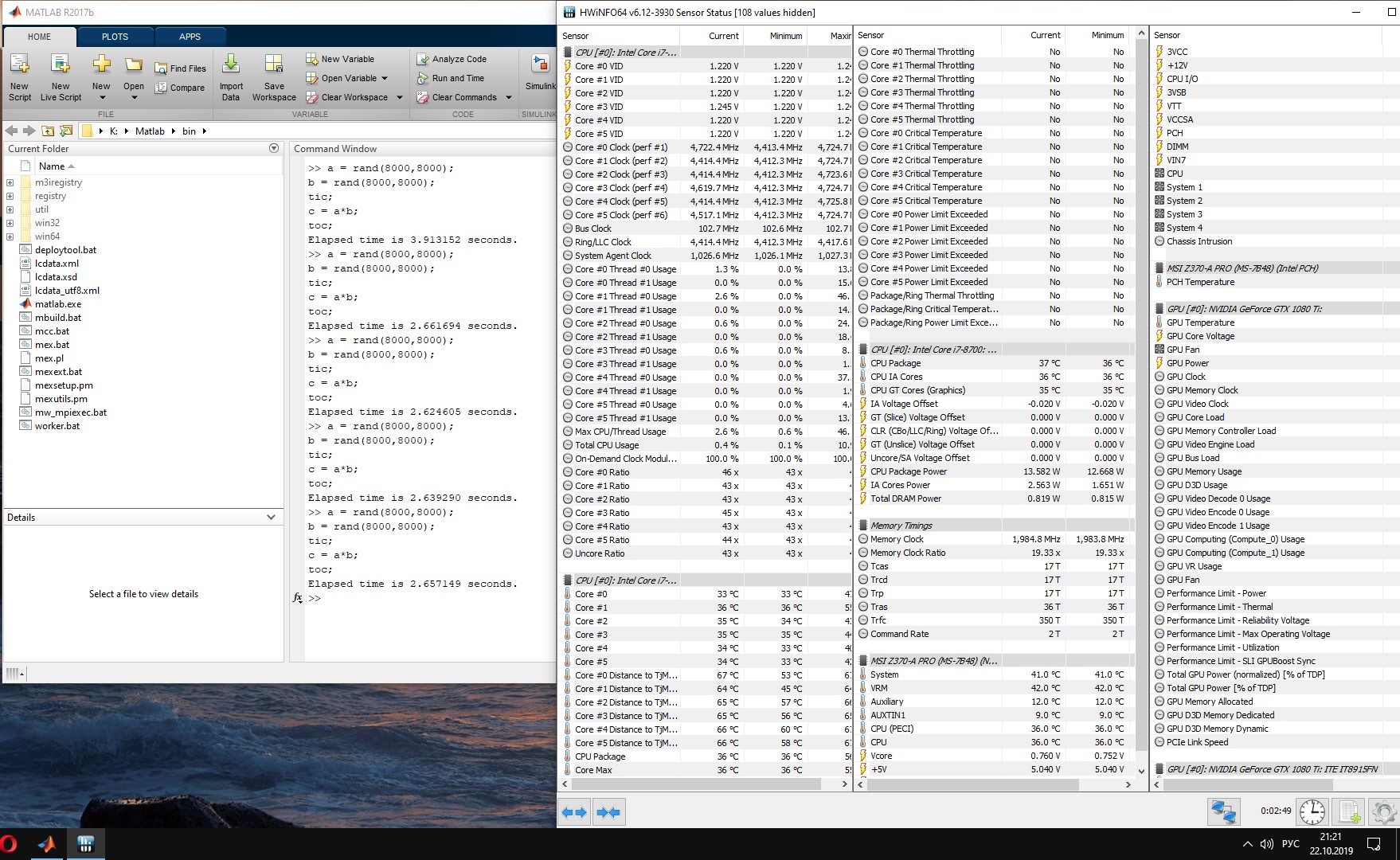Expand the Clear Workspace dropdown arrow
Screen dimensions: 1400x860
(400, 97)
